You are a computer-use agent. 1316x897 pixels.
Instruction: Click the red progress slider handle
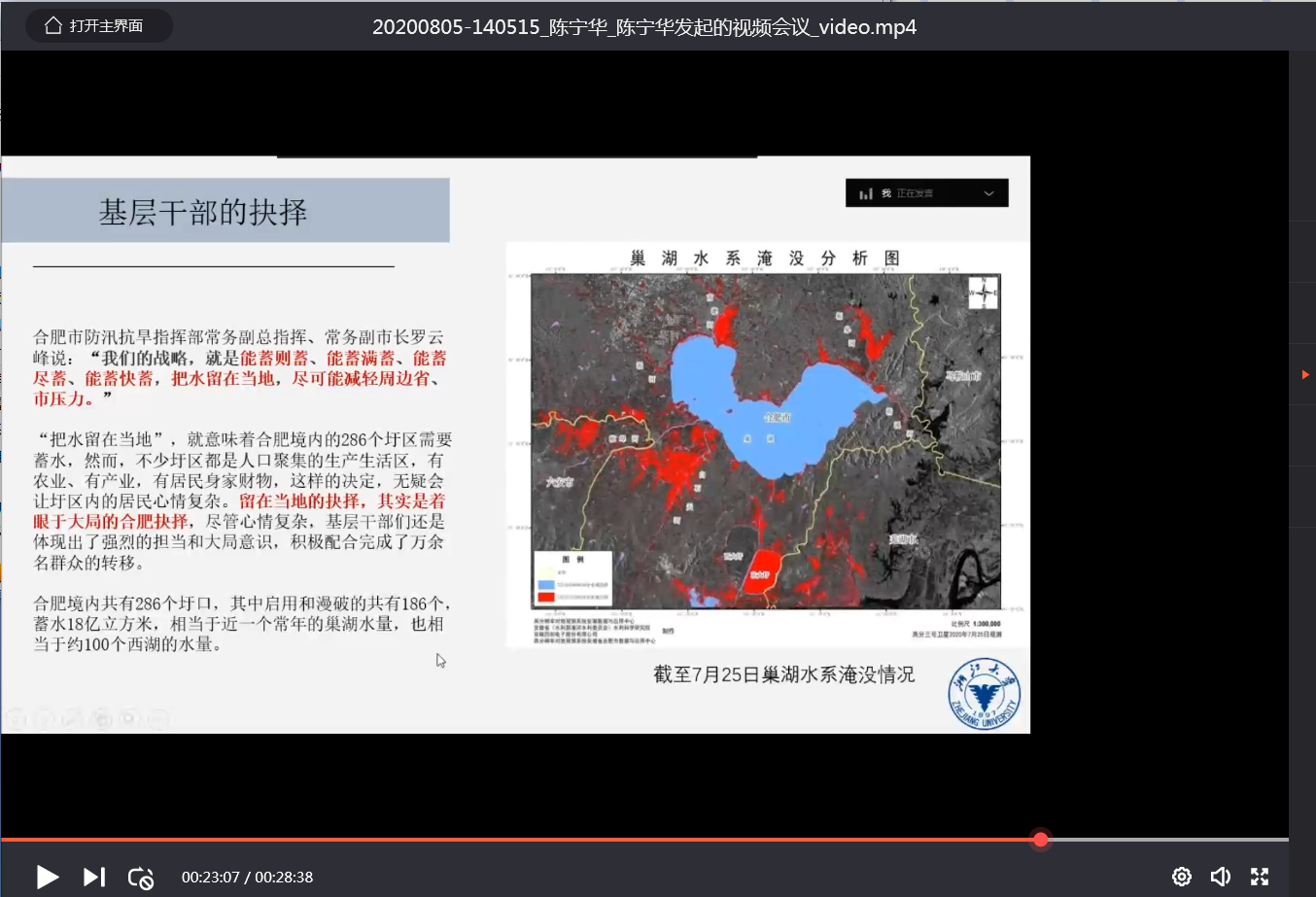(1040, 840)
